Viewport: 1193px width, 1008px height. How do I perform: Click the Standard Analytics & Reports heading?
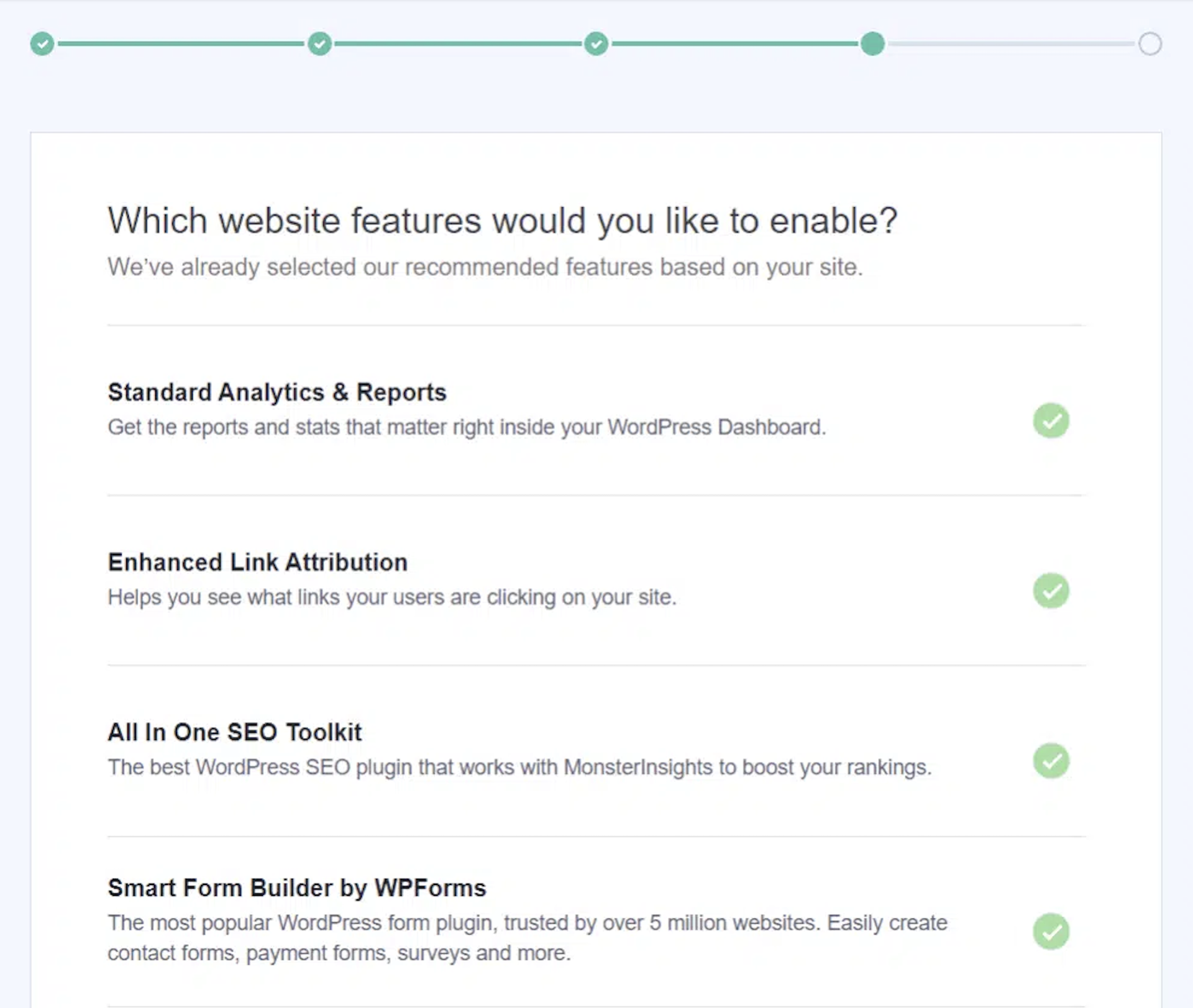(277, 391)
